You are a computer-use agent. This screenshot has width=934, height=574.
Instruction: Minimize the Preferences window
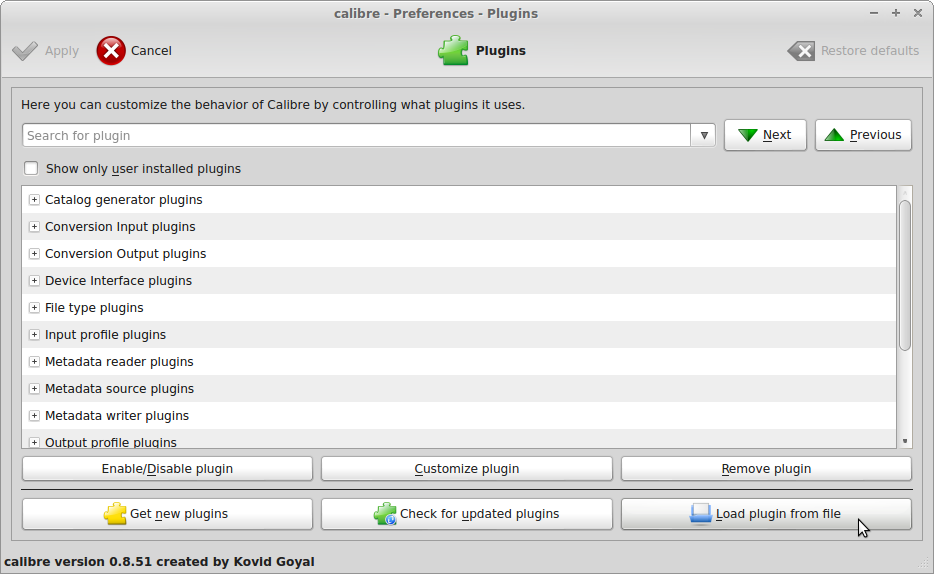coord(874,13)
